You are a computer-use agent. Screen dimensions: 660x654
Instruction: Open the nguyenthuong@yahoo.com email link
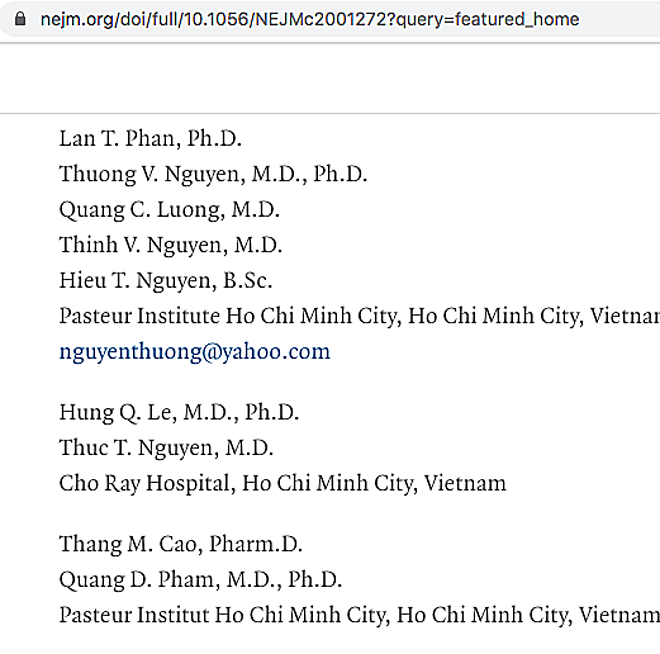pyautogui.click(x=194, y=351)
